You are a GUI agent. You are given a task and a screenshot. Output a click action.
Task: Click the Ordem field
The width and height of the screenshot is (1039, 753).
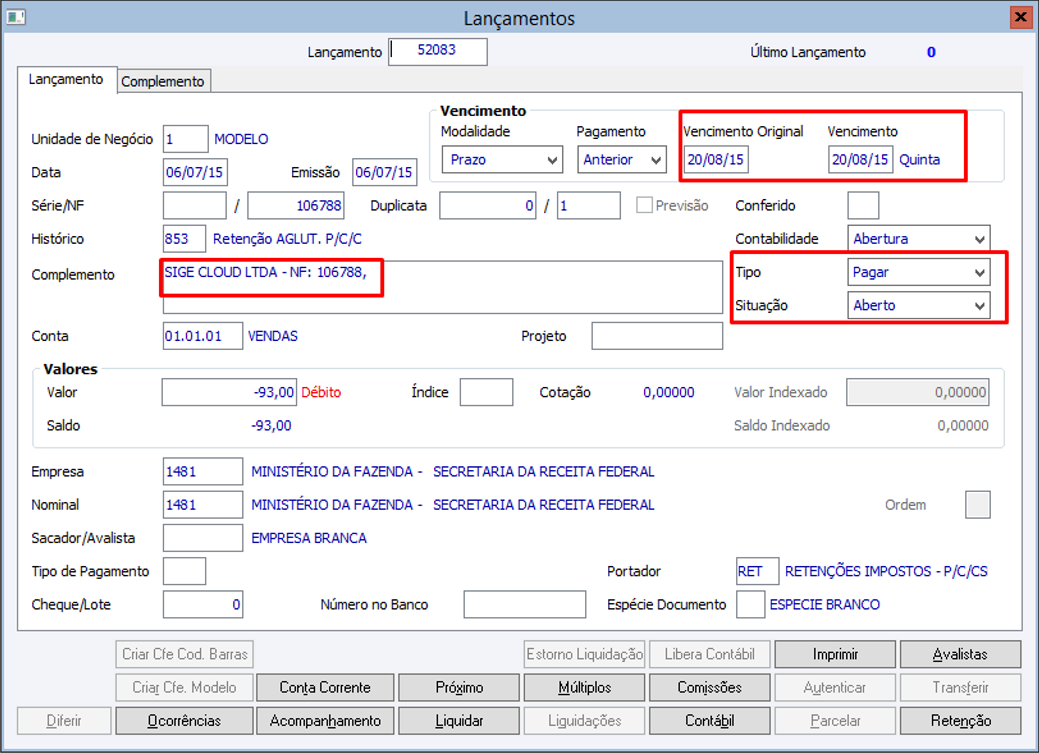pos(978,505)
